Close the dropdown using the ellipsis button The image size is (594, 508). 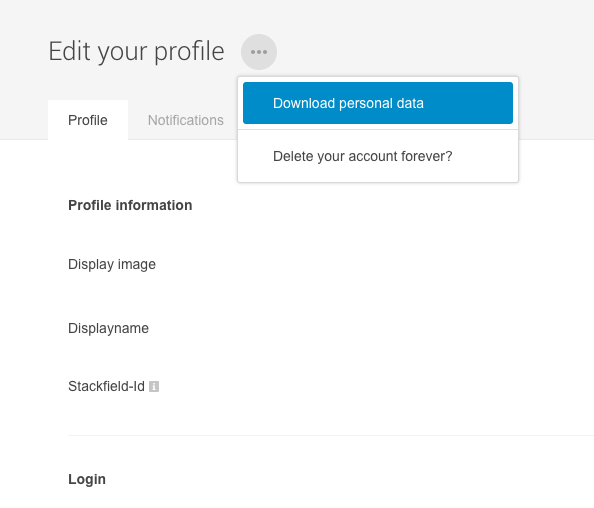[x=259, y=52]
